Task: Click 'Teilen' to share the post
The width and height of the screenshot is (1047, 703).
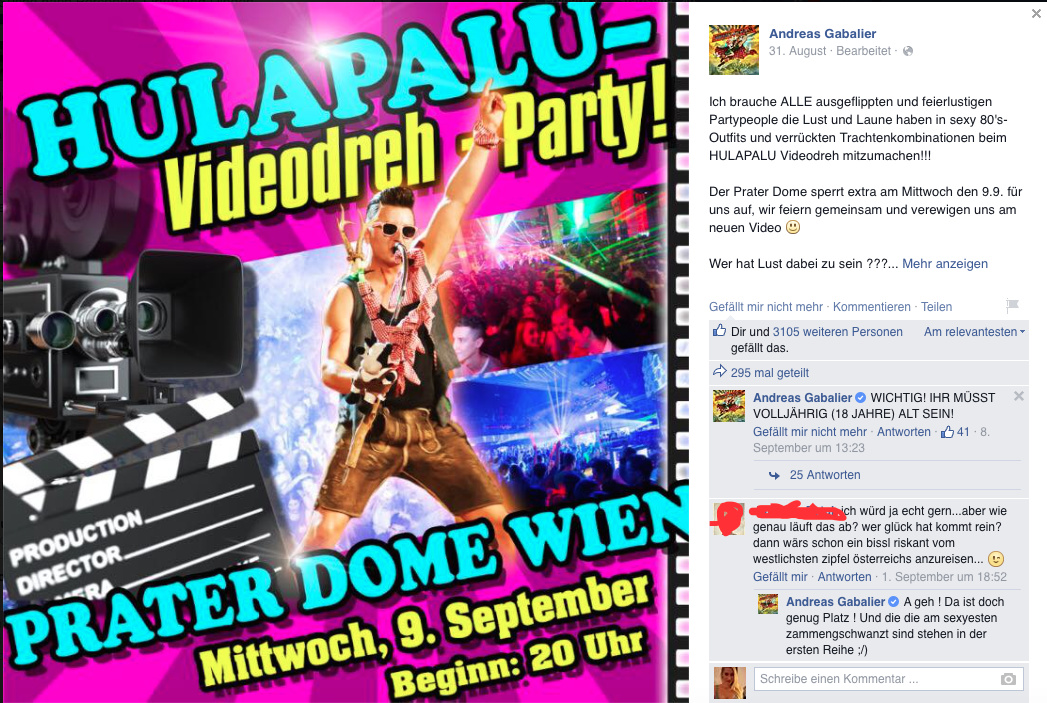Action: click(936, 306)
